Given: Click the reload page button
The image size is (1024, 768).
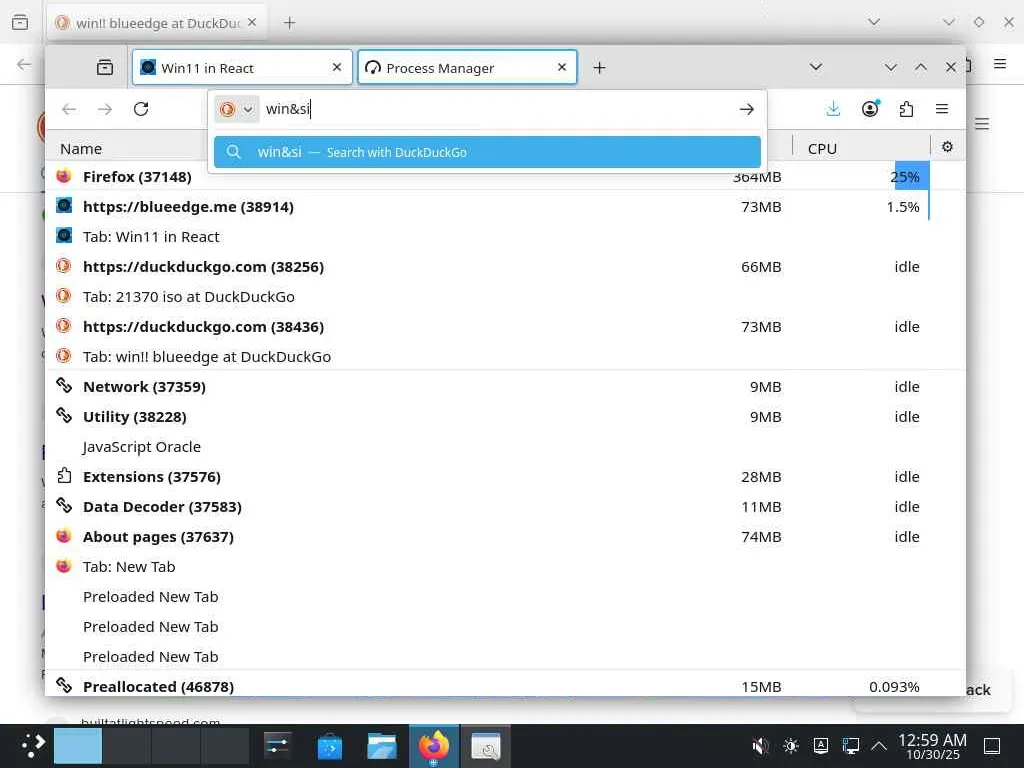Looking at the screenshot, I should pyautogui.click(x=141, y=109).
